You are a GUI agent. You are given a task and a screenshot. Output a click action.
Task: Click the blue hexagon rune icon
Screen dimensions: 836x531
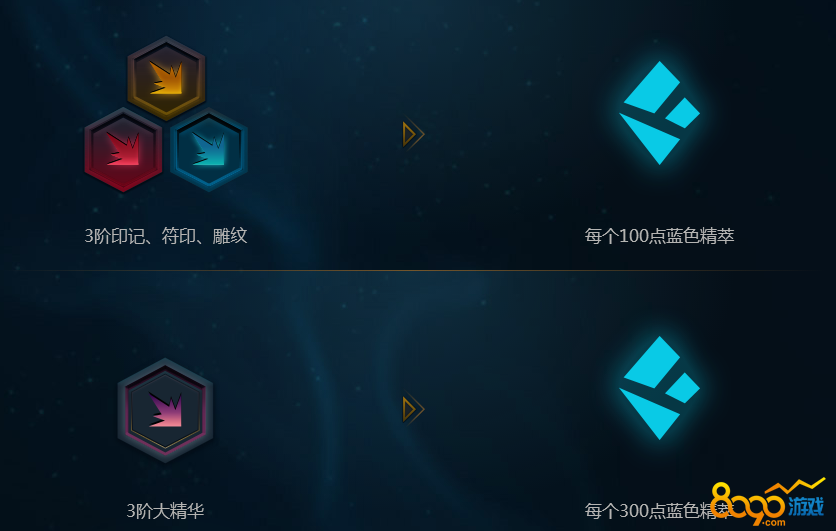click(209, 149)
